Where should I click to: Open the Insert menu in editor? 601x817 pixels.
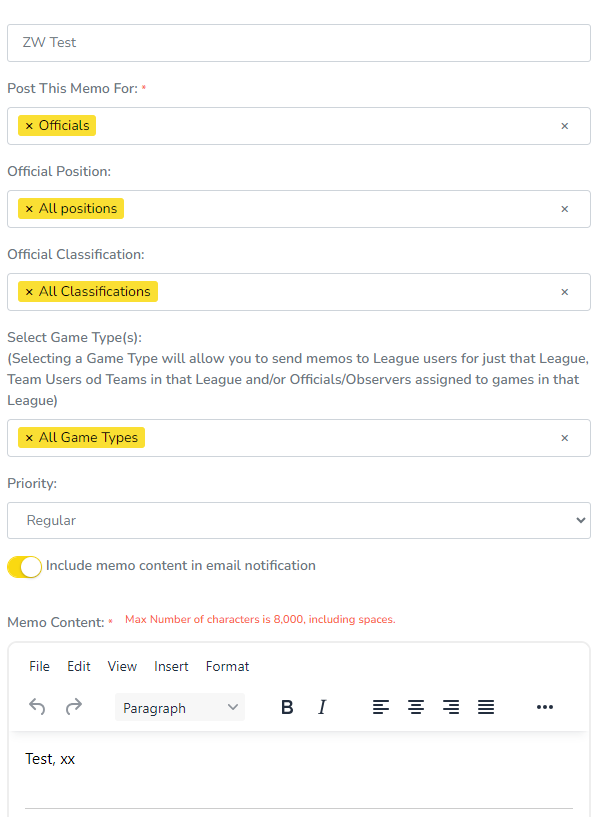pos(172,666)
